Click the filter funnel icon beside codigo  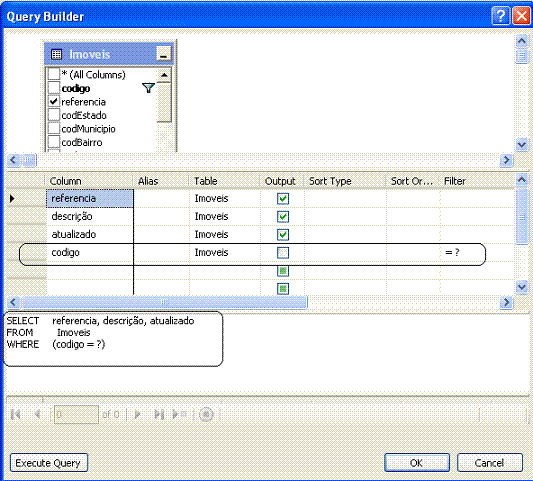[148, 88]
